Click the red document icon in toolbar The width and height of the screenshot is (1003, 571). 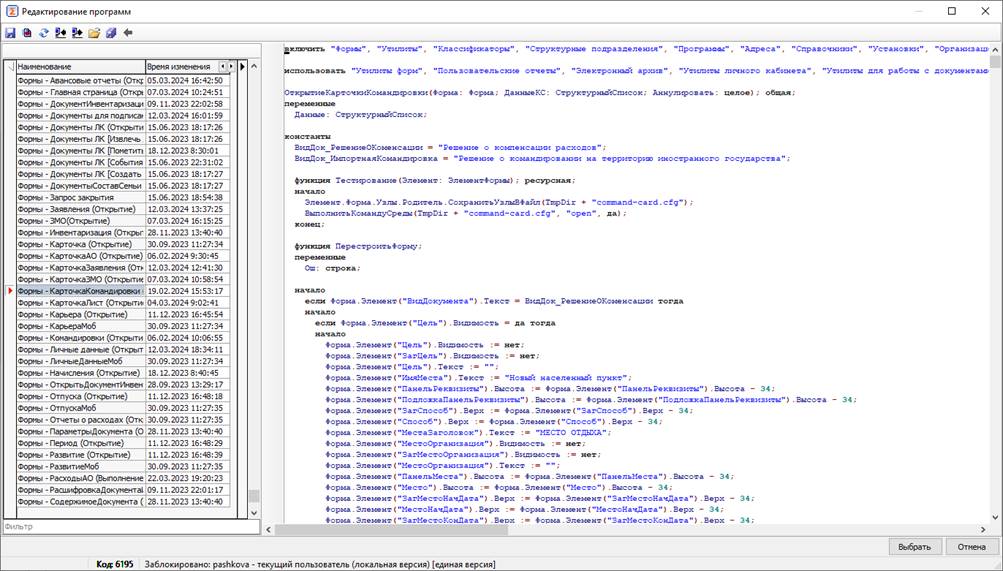tap(27, 33)
